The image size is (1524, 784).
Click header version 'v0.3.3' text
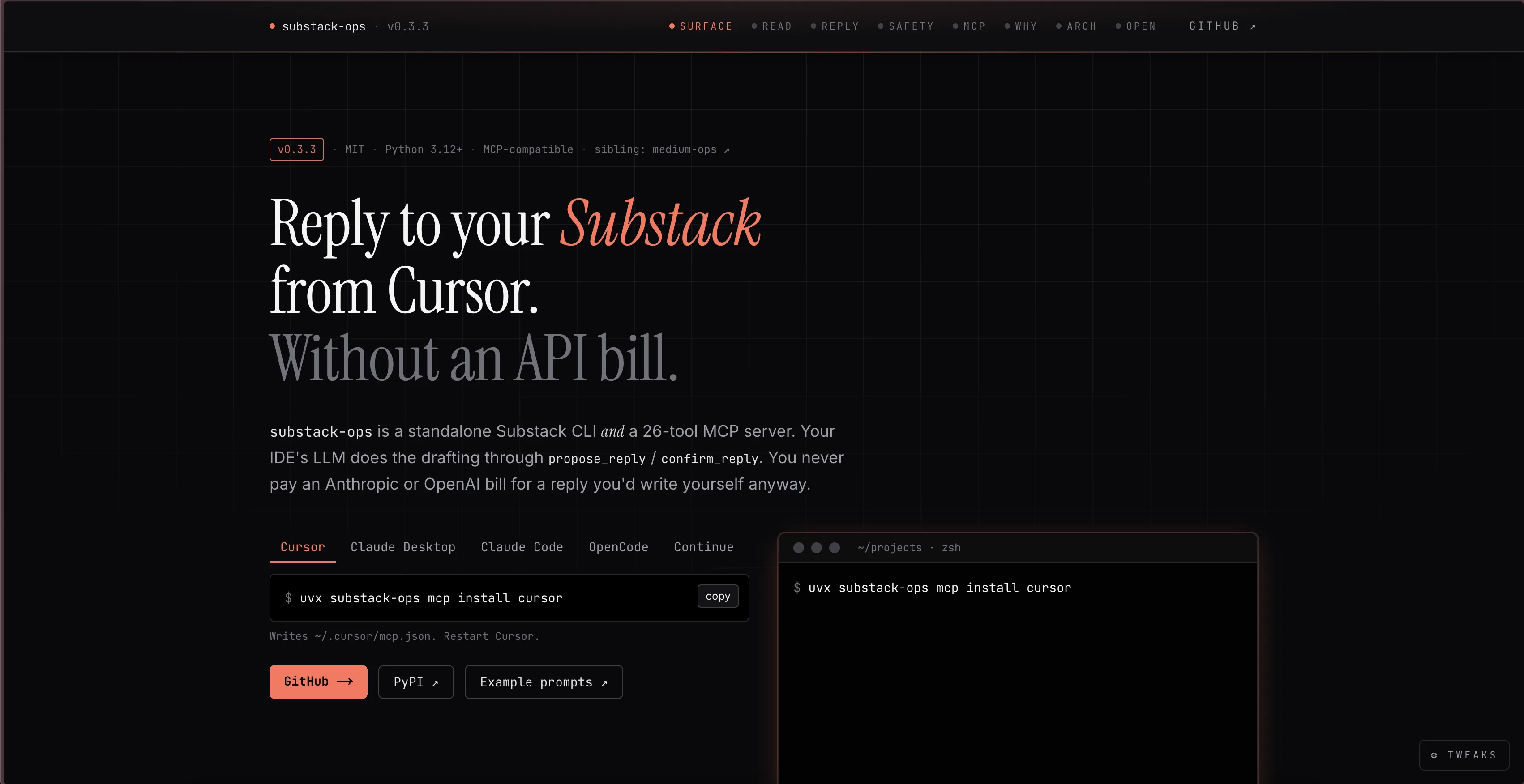[x=407, y=26]
